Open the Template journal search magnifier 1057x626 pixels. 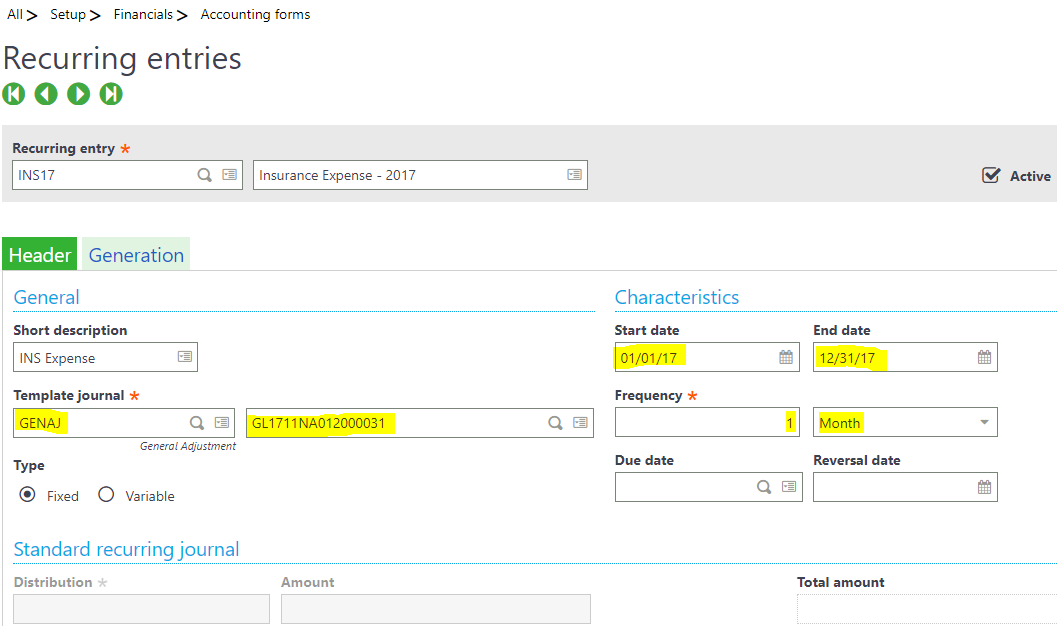[x=197, y=422]
